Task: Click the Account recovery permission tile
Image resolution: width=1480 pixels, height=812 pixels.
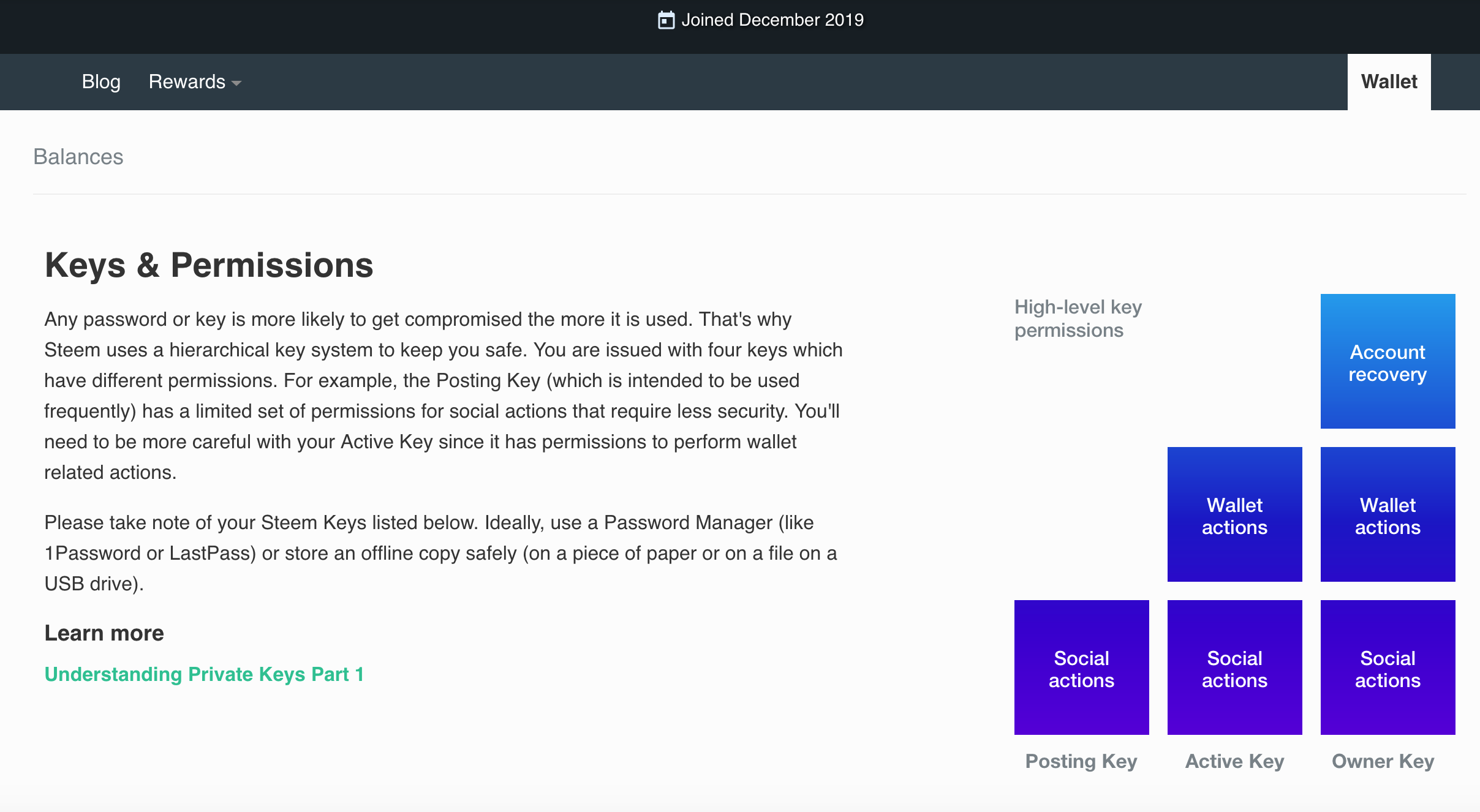Action: click(x=1387, y=361)
